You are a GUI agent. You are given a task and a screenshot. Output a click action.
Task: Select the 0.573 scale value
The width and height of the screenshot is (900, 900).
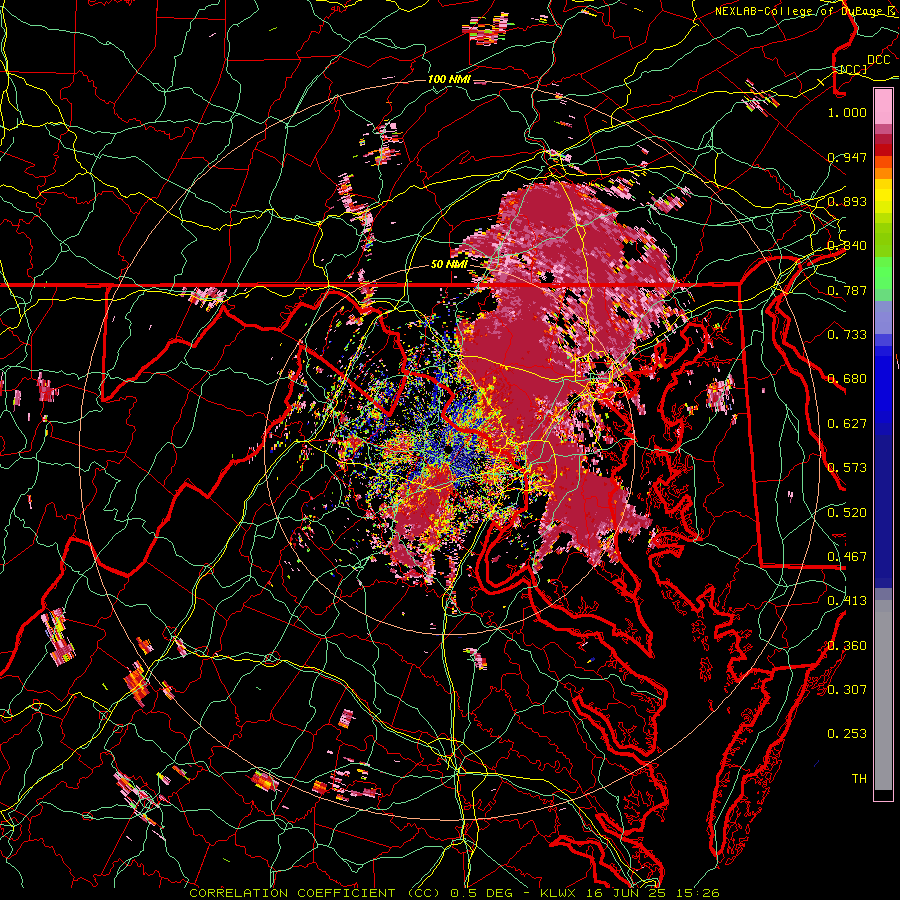tap(847, 468)
